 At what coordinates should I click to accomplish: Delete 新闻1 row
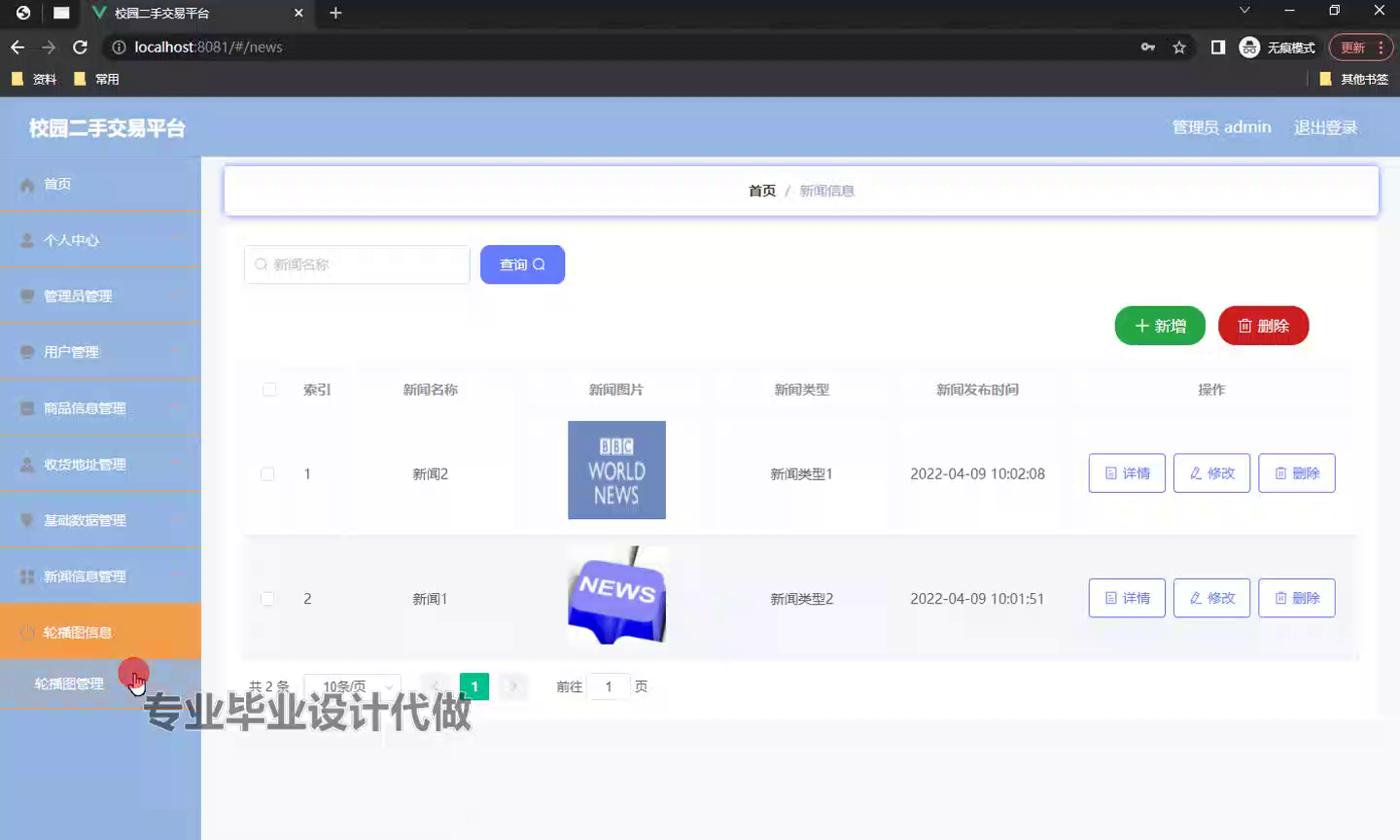pyautogui.click(x=1297, y=598)
